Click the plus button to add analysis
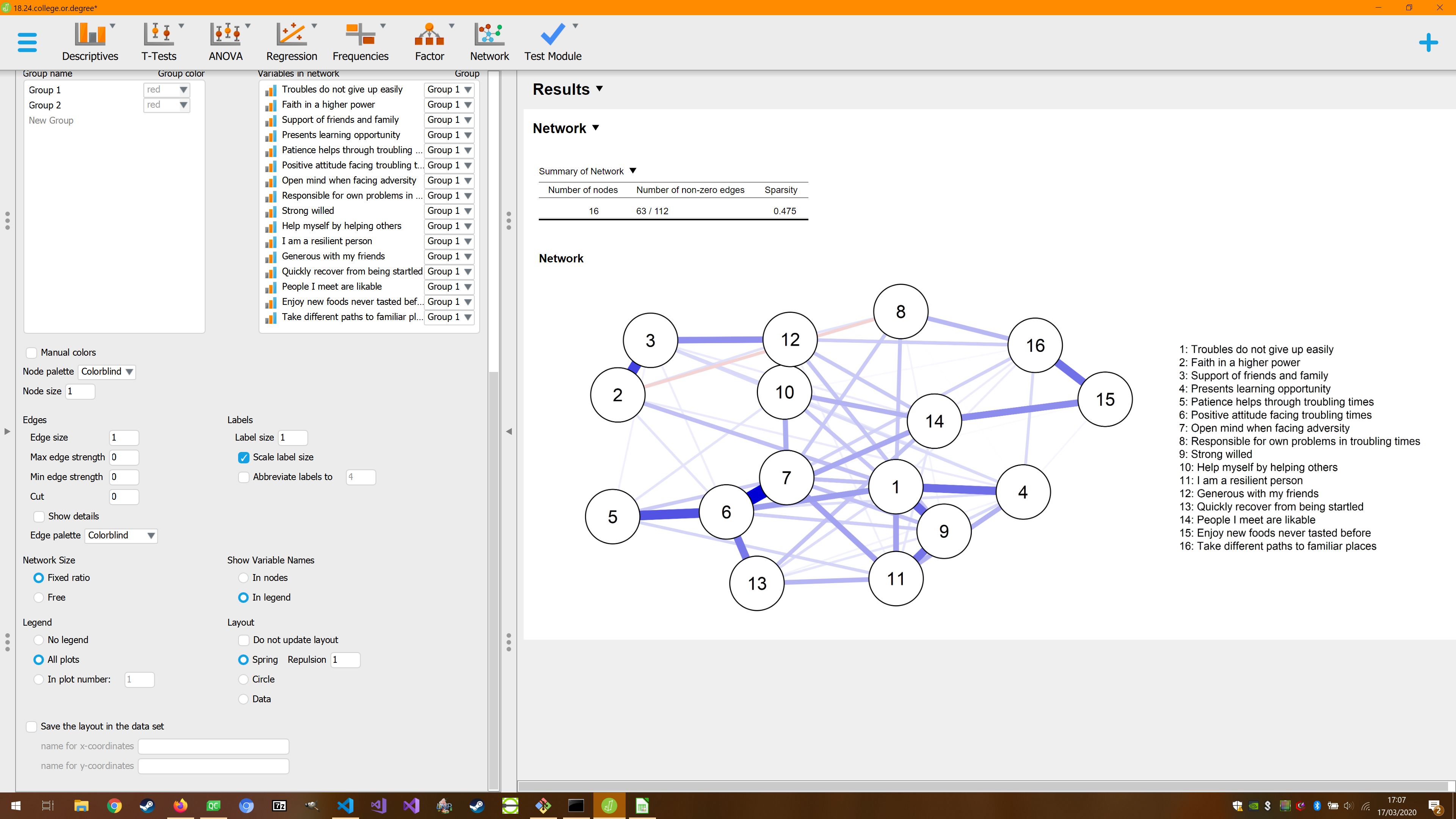1456x819 pixels. tap(1428, 42)
